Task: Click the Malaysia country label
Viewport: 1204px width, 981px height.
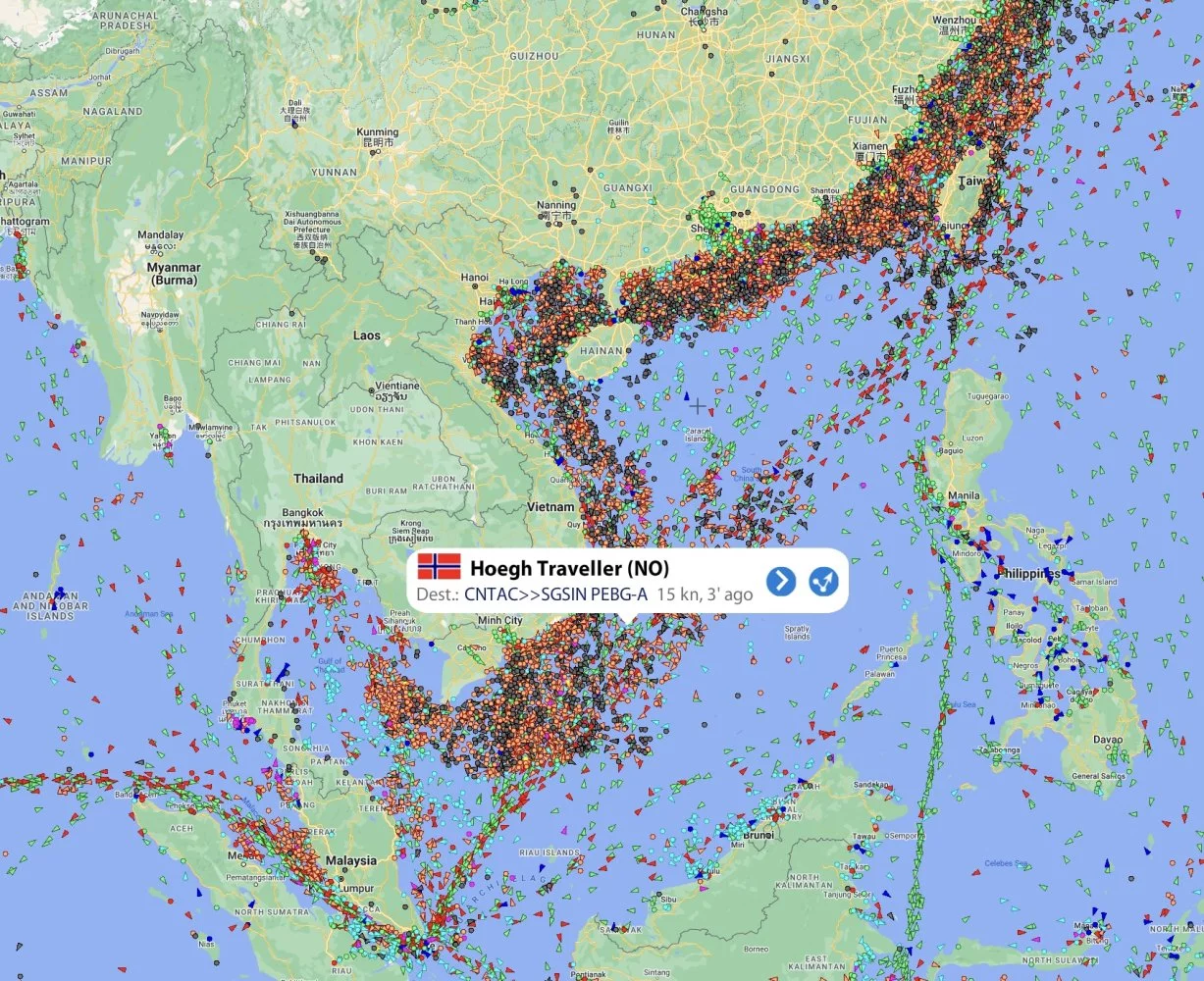Action: 351,860
